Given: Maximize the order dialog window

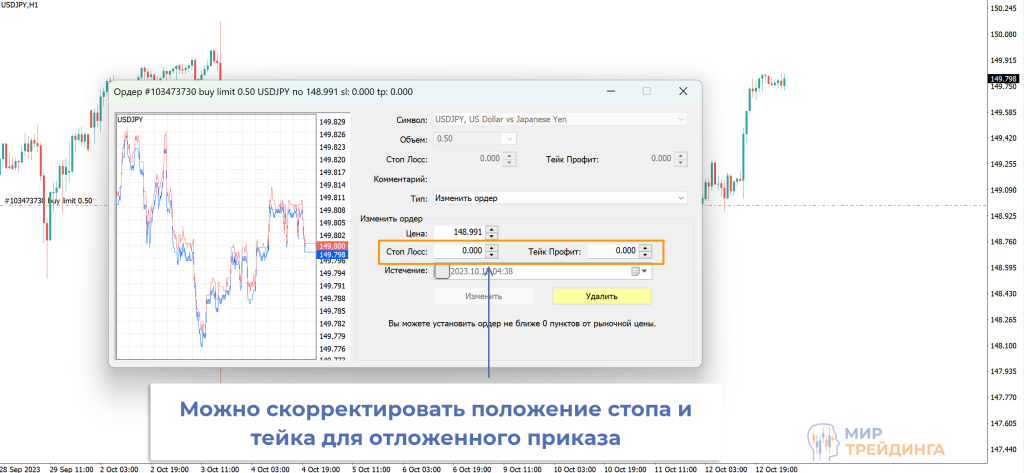Looking at the screenshot, I should [x=647, y=91].
